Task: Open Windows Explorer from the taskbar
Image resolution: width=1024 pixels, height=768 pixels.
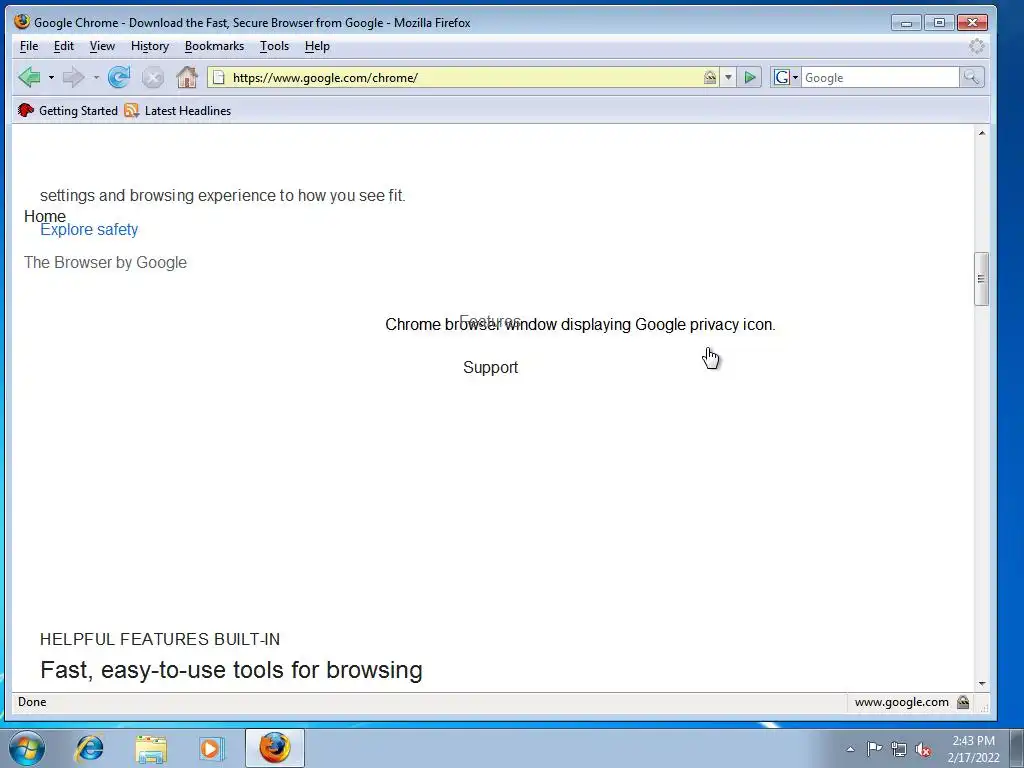Action: tap(151, 748)
